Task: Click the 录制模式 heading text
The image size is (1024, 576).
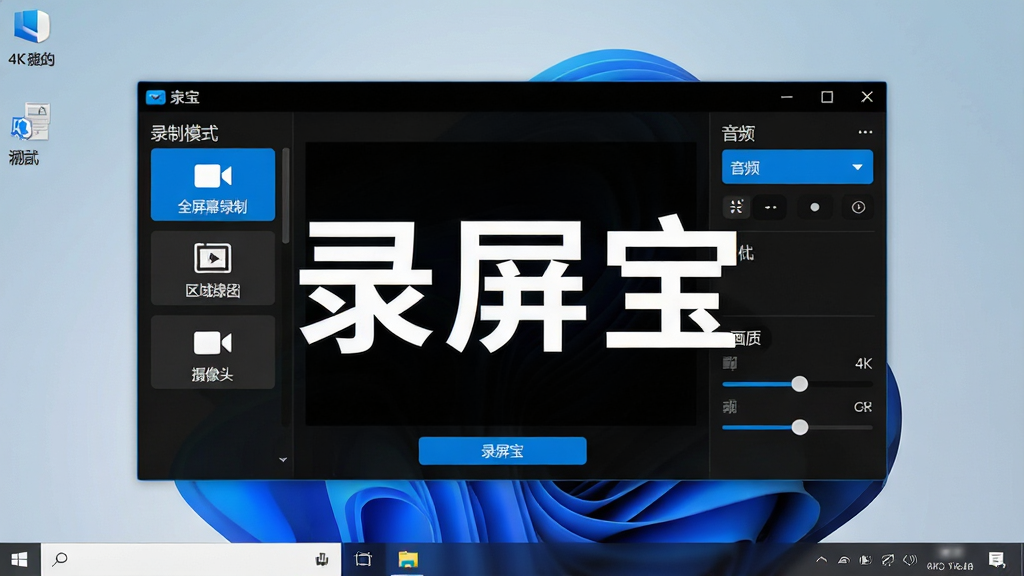Action: [184, 133]
